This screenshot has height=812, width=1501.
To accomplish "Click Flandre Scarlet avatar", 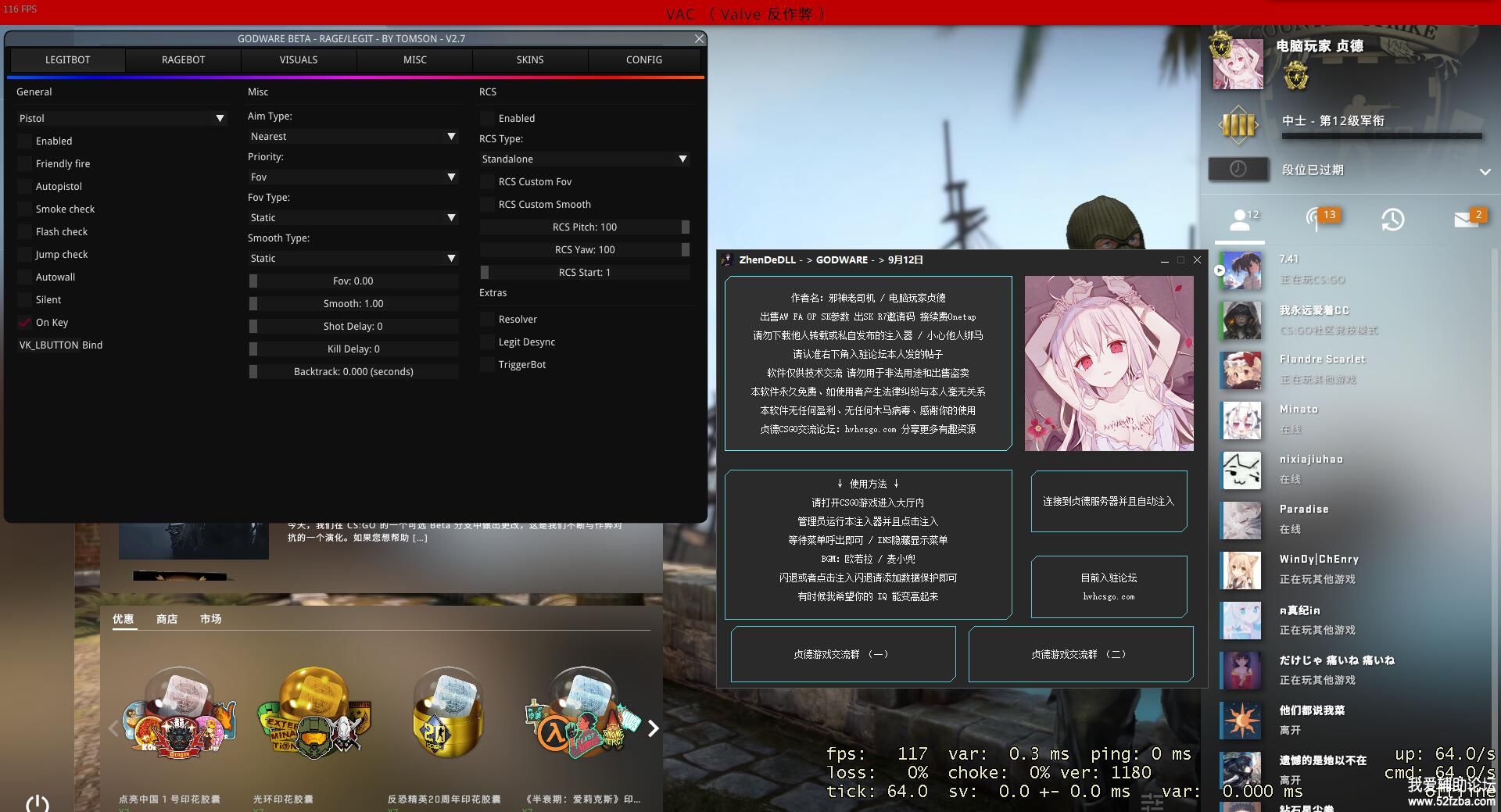I will [x=1241, y=370].
